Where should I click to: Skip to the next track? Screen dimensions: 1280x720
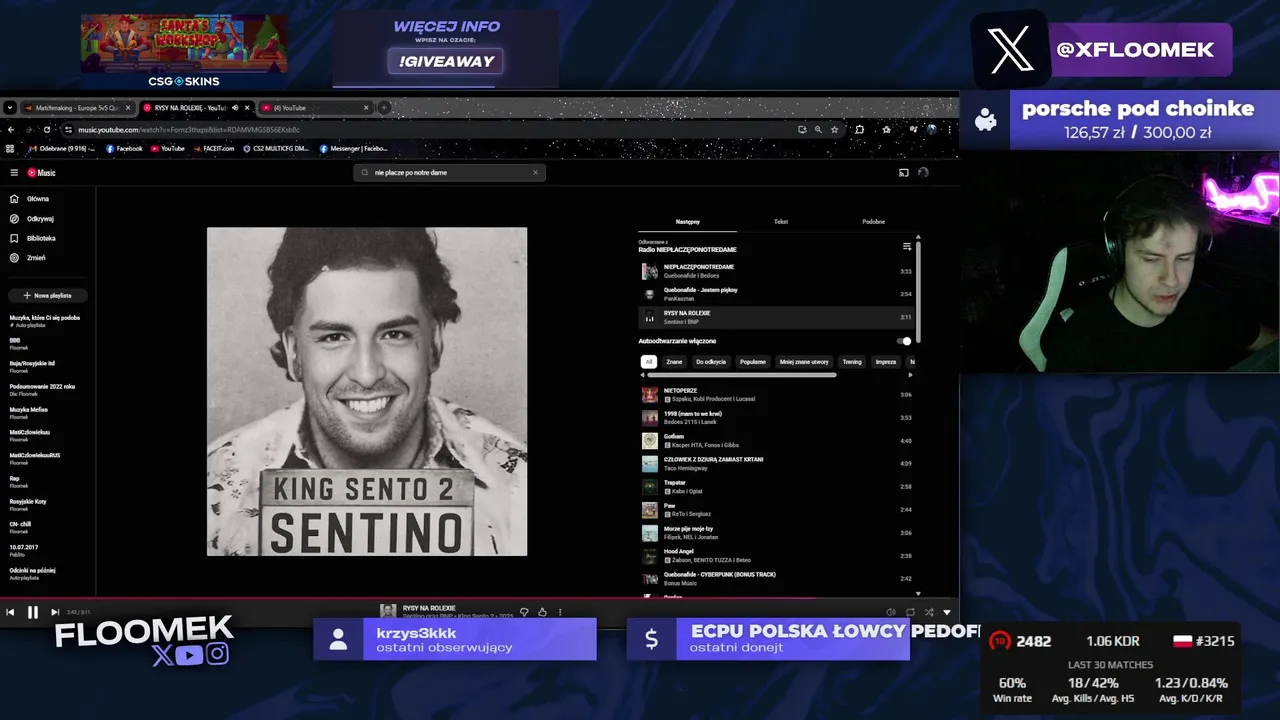(x=55, y=612)
